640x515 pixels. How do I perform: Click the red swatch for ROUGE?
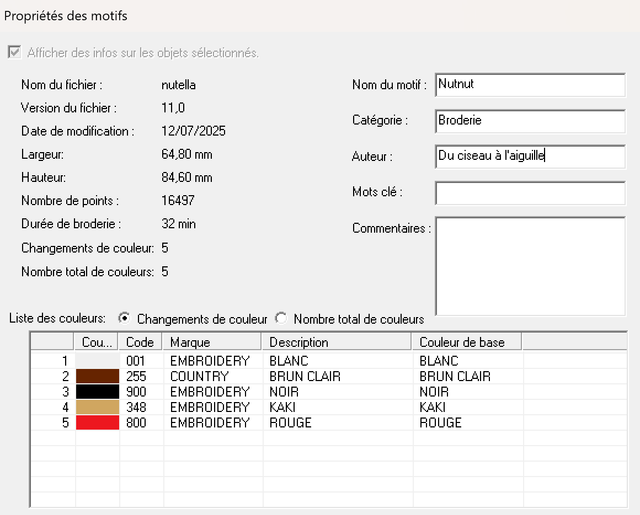click(98, 423)
